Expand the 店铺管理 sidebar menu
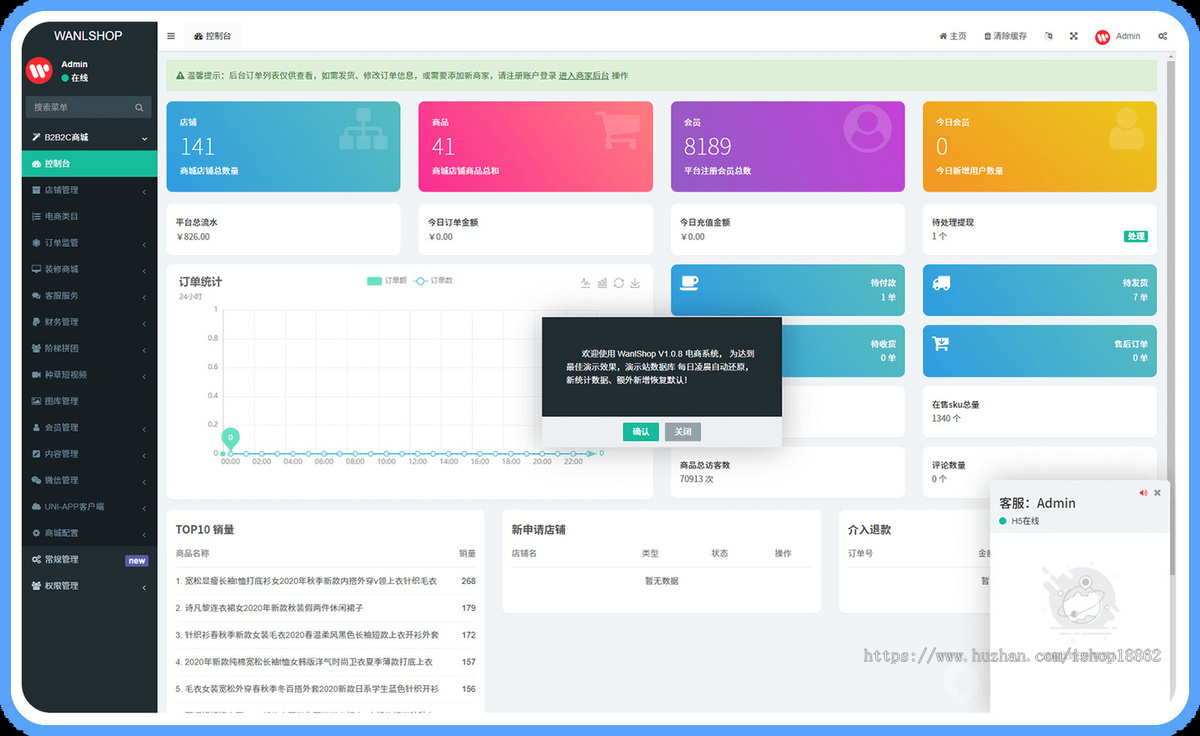 click(x=89, y=190)
